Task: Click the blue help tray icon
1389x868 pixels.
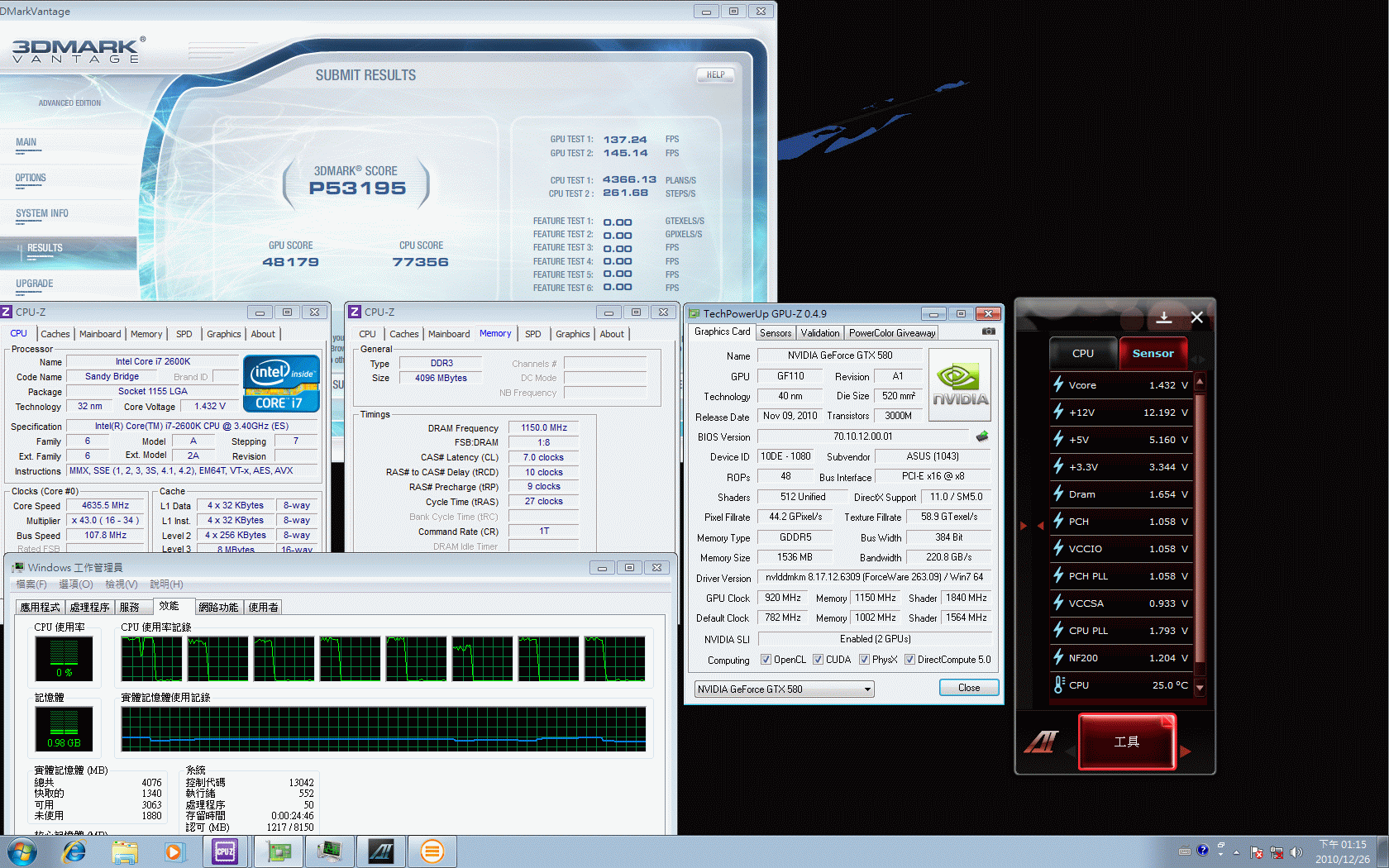Action: tap(1202, 850)
